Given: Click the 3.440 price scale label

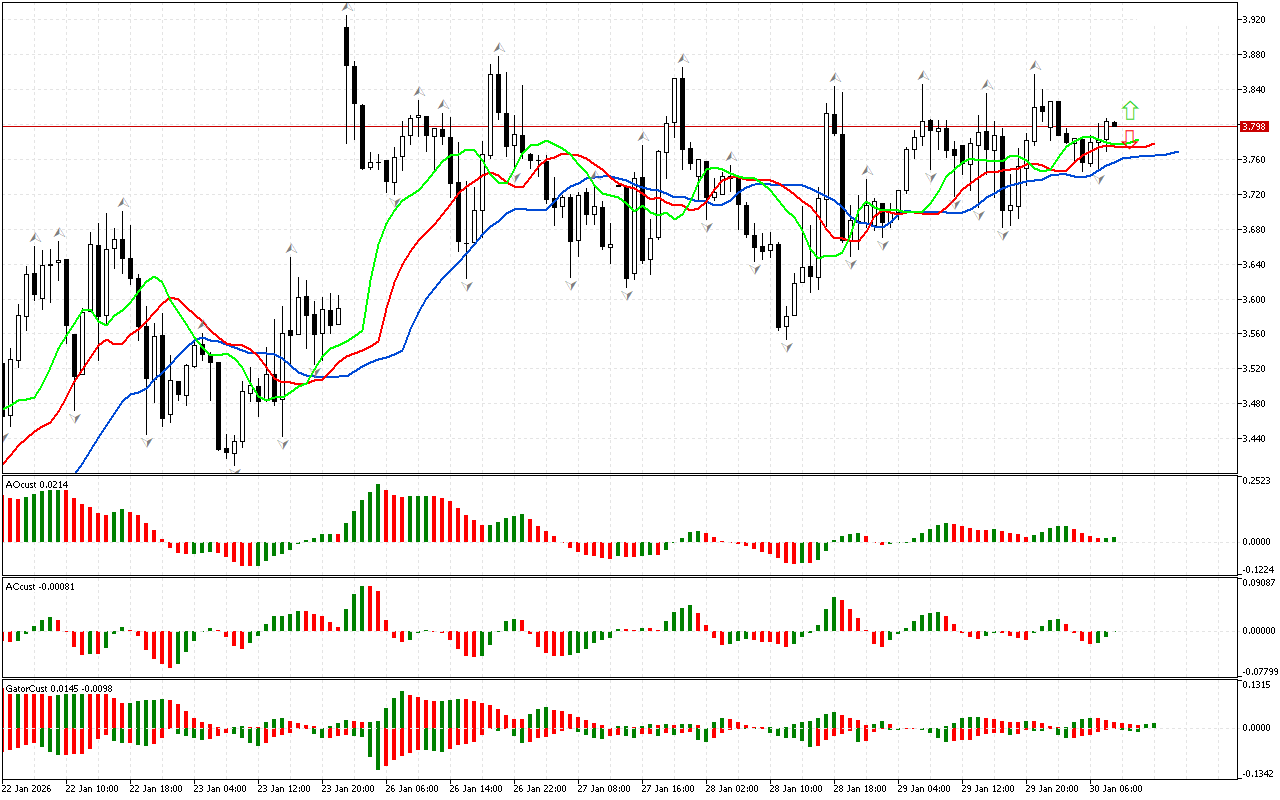Looking at the screenshot, I should 1253,438.
